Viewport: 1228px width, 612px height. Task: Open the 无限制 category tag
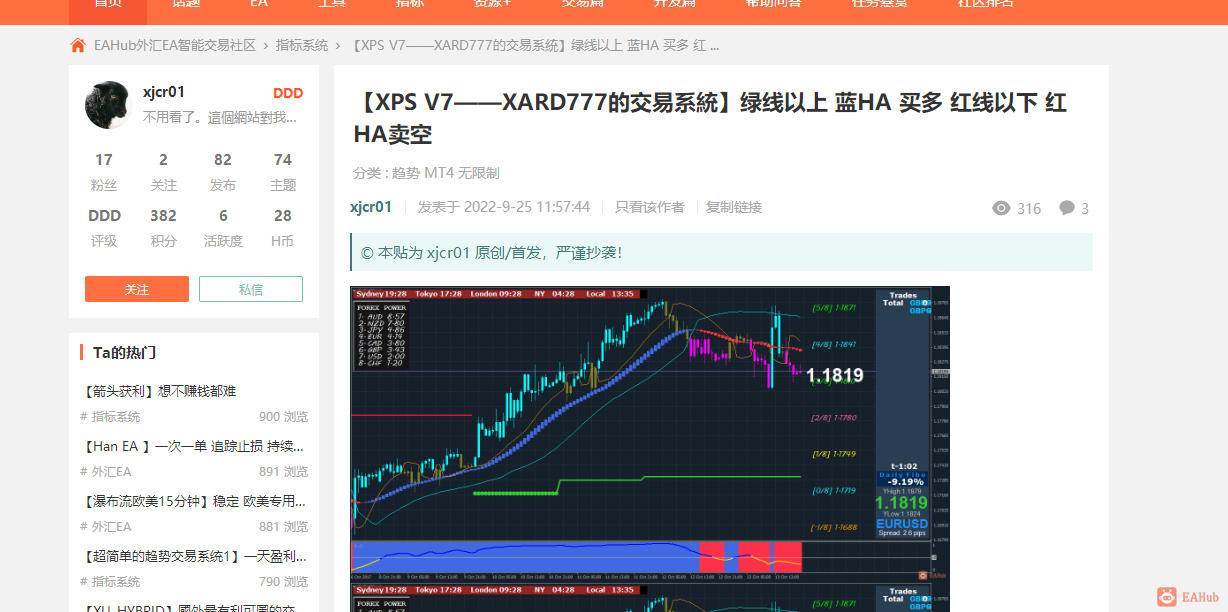tap(479, 173)
